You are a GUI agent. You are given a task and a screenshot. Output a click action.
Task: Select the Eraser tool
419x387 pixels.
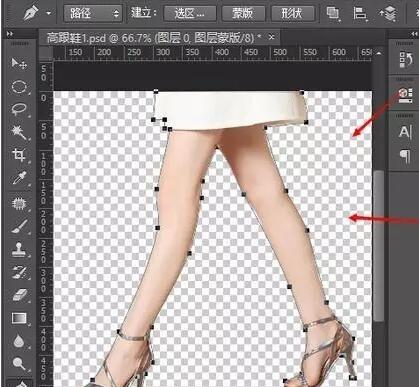pos(19,295)
